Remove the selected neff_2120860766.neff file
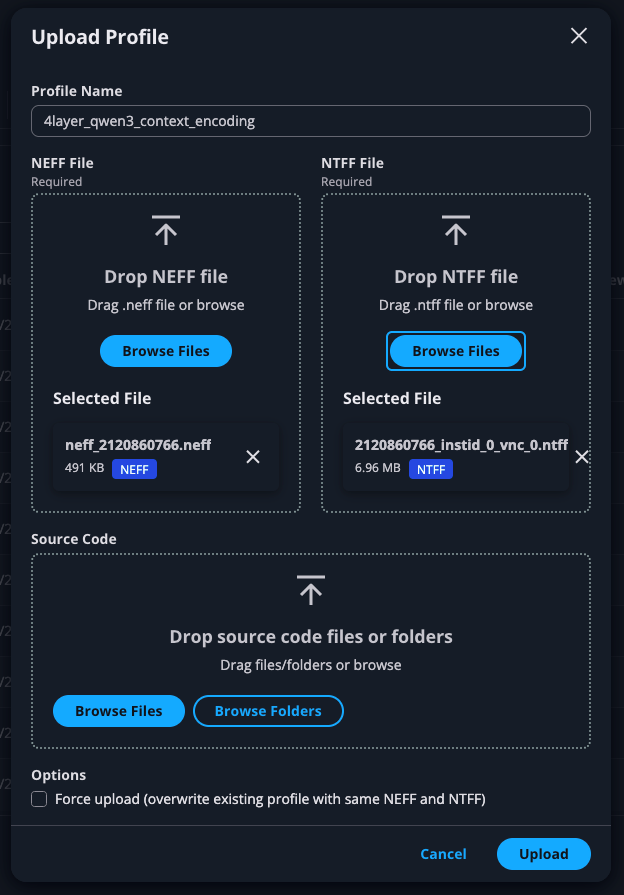 tap(253, 456)
